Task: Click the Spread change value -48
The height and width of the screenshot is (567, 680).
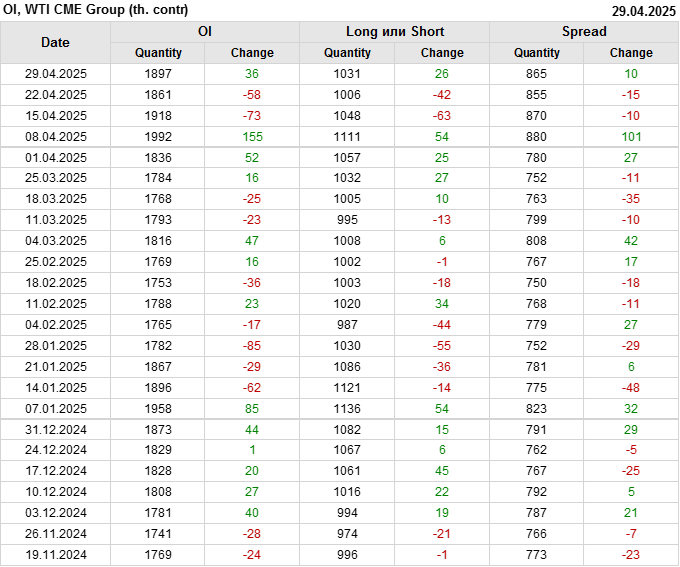Action: pyautogui.click(x=631, y=387)
